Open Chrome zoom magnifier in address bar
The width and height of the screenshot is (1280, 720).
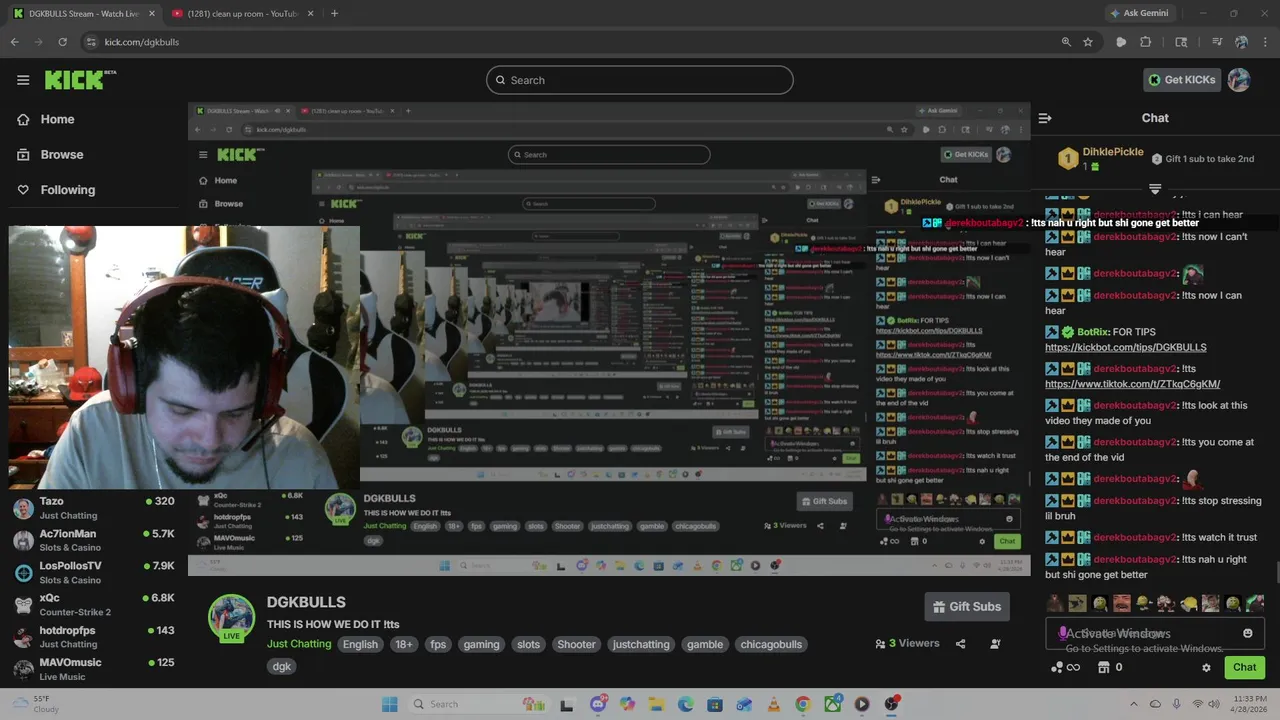(1066, 42)
